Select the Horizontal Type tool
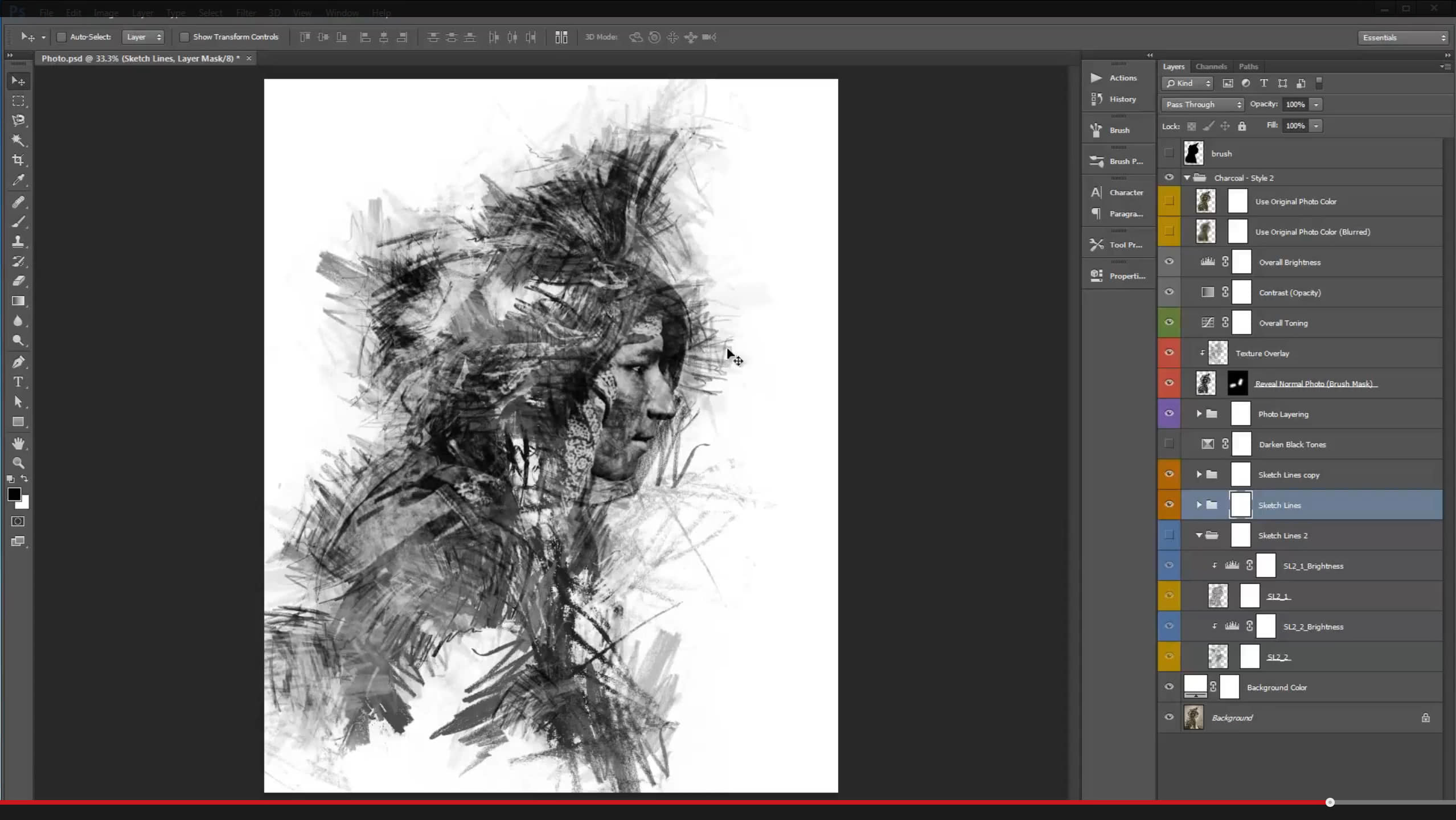This screenshot has width=1456, height=820. (18, 382)
